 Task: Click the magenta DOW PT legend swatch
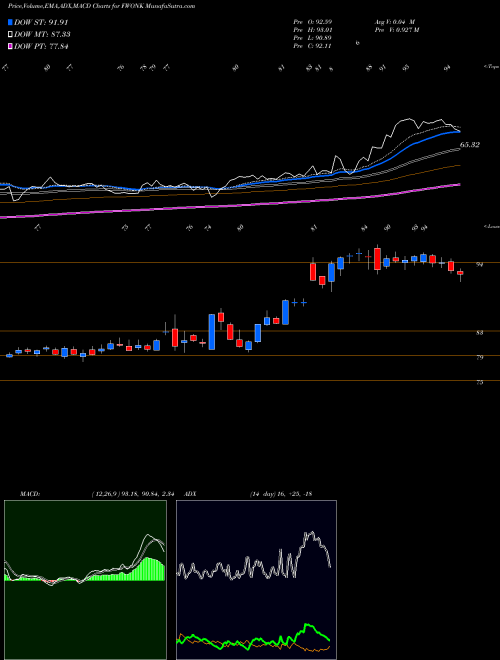click(11, 47)
